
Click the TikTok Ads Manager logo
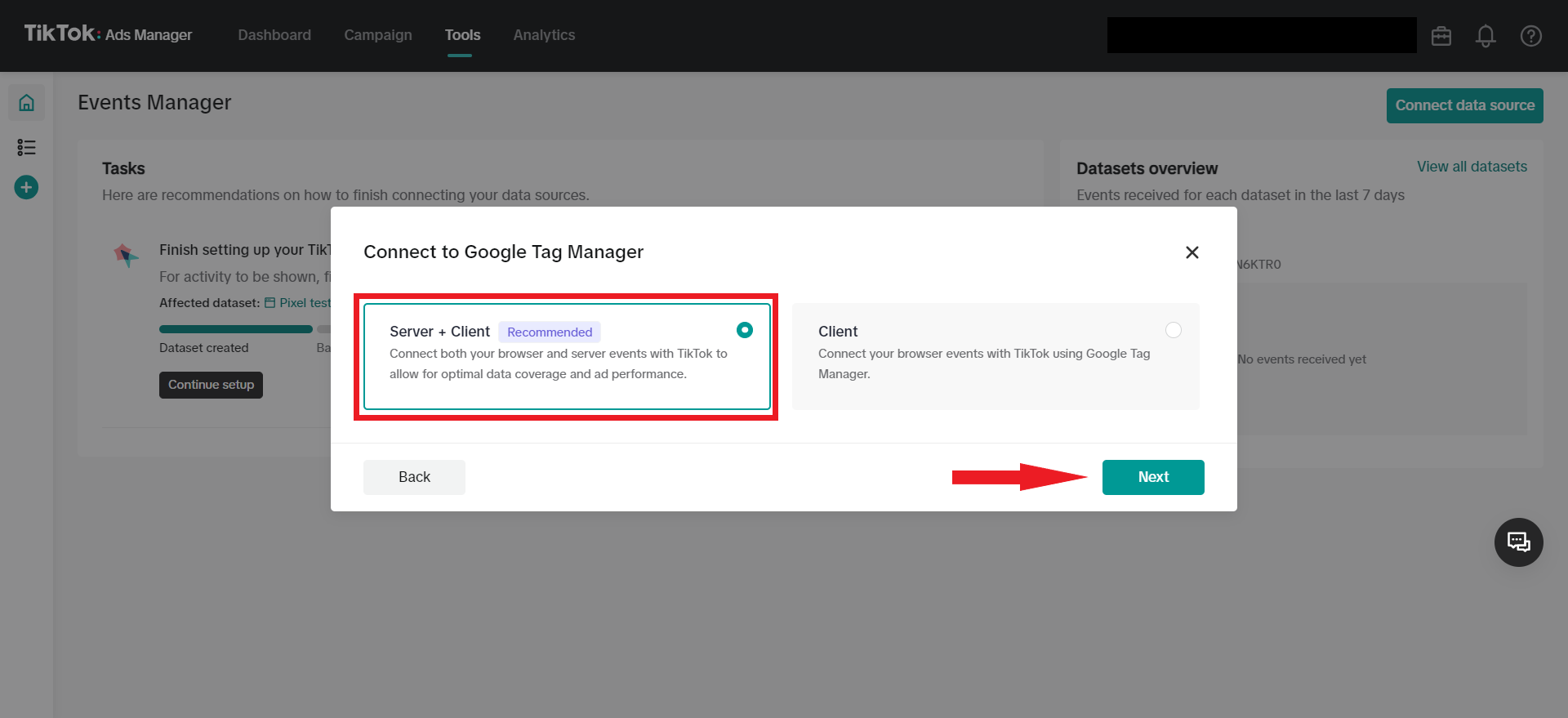tap(108, 33)
